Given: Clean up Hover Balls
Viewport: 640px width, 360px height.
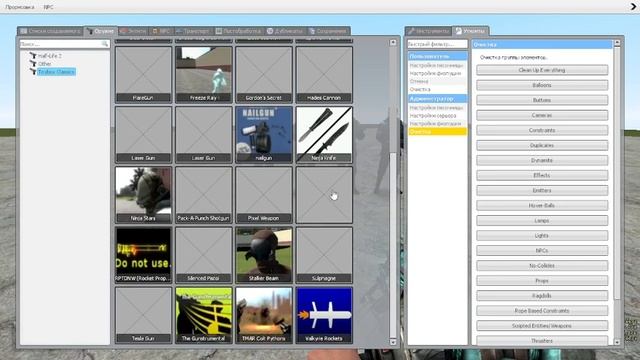Looking at the screenshot, I should (542, 205).
